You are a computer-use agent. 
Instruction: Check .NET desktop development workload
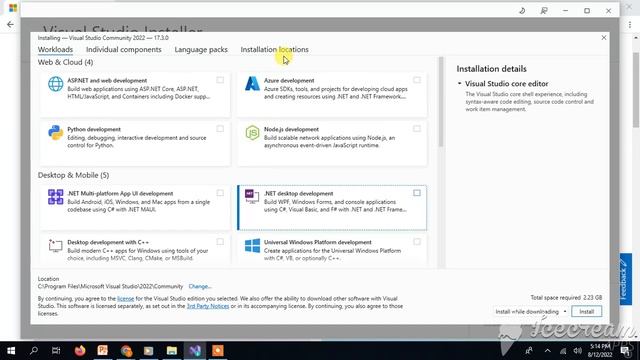[417, 193]
